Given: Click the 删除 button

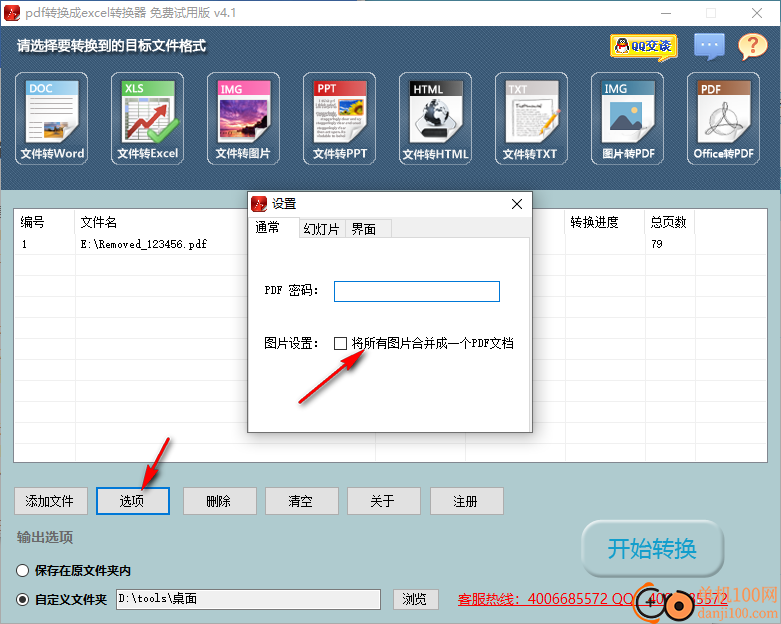Looking at the screenshot, I should tap(220, 501).
